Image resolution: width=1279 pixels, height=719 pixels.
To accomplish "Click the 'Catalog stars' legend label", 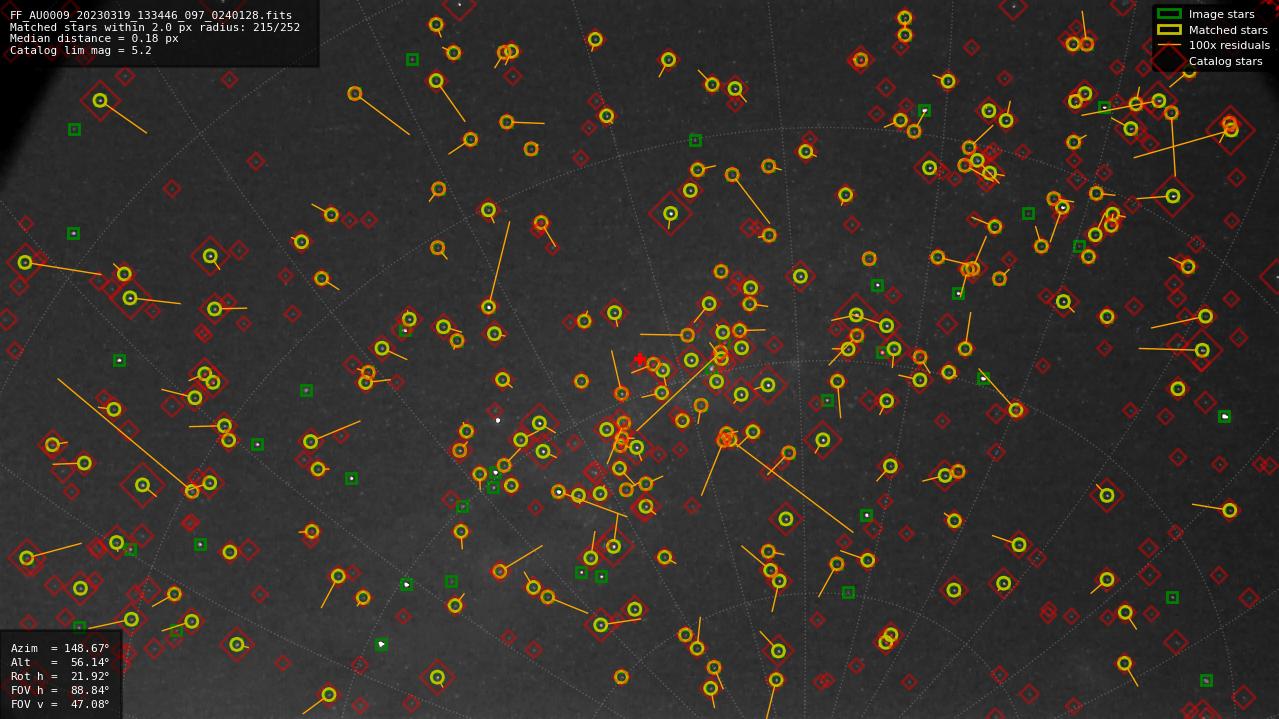I will click(1225, 61).
